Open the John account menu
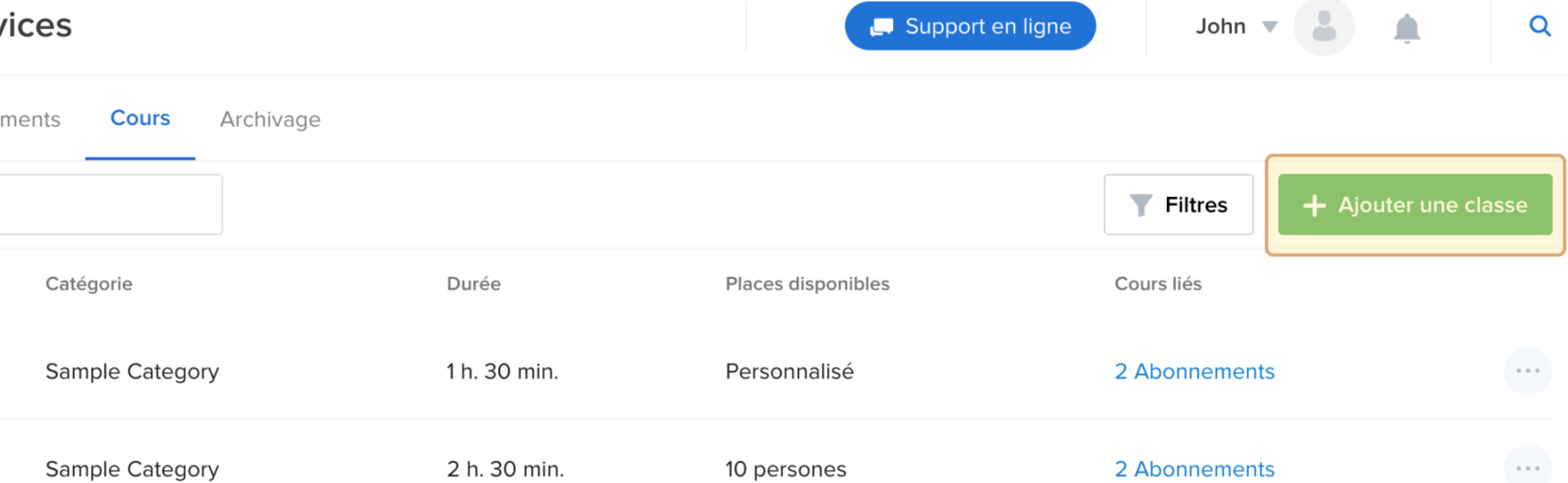 click(1221, 27)
